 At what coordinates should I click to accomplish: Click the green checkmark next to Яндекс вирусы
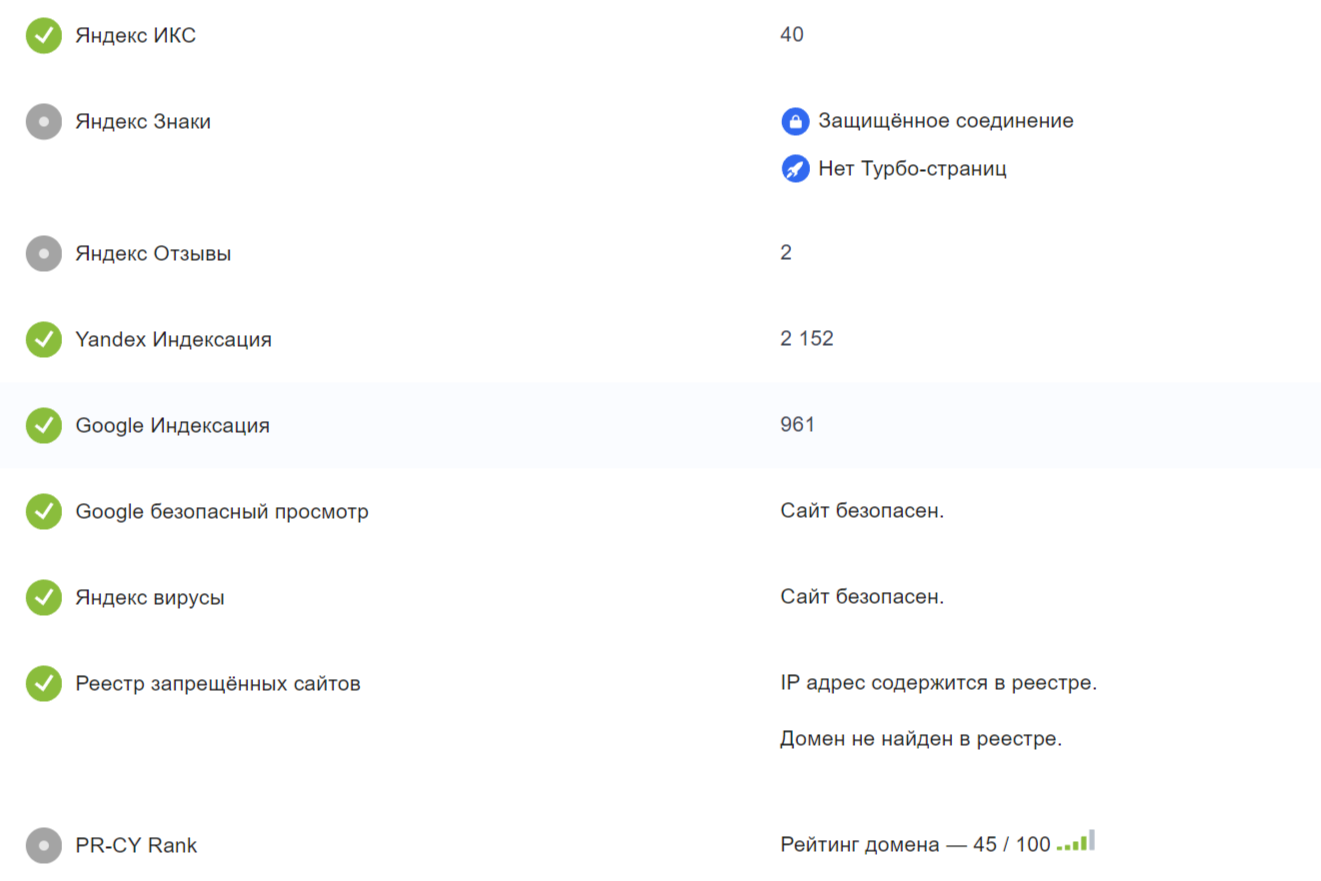43,598
